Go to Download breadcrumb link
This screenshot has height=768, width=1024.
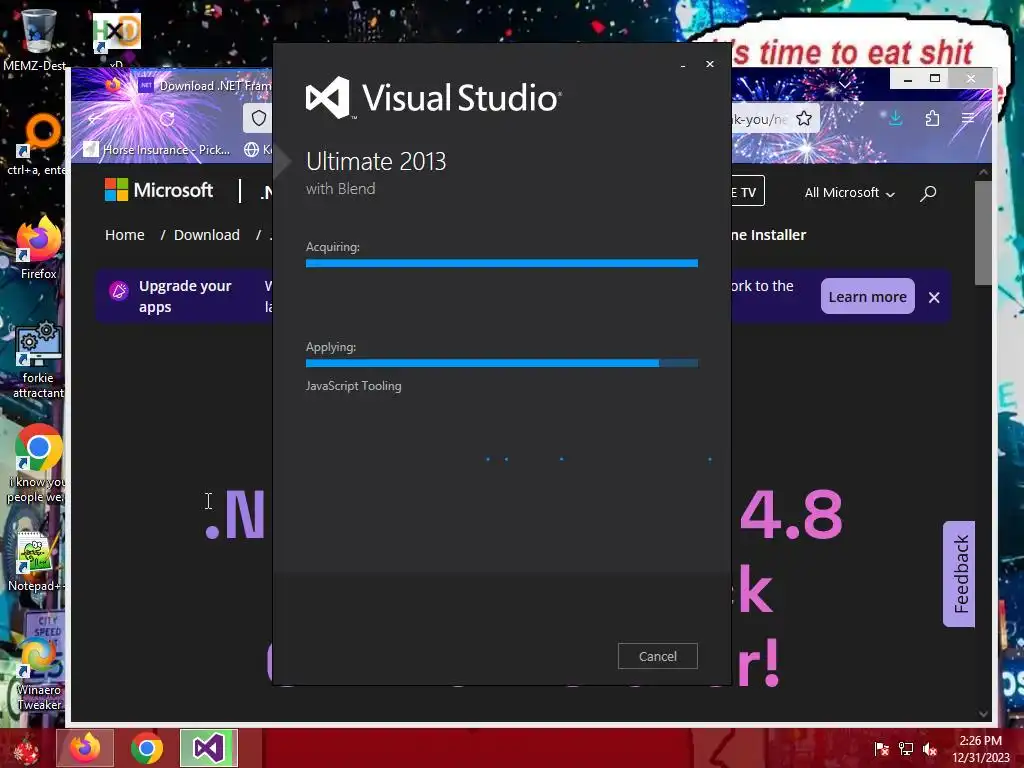pos(206,234)
